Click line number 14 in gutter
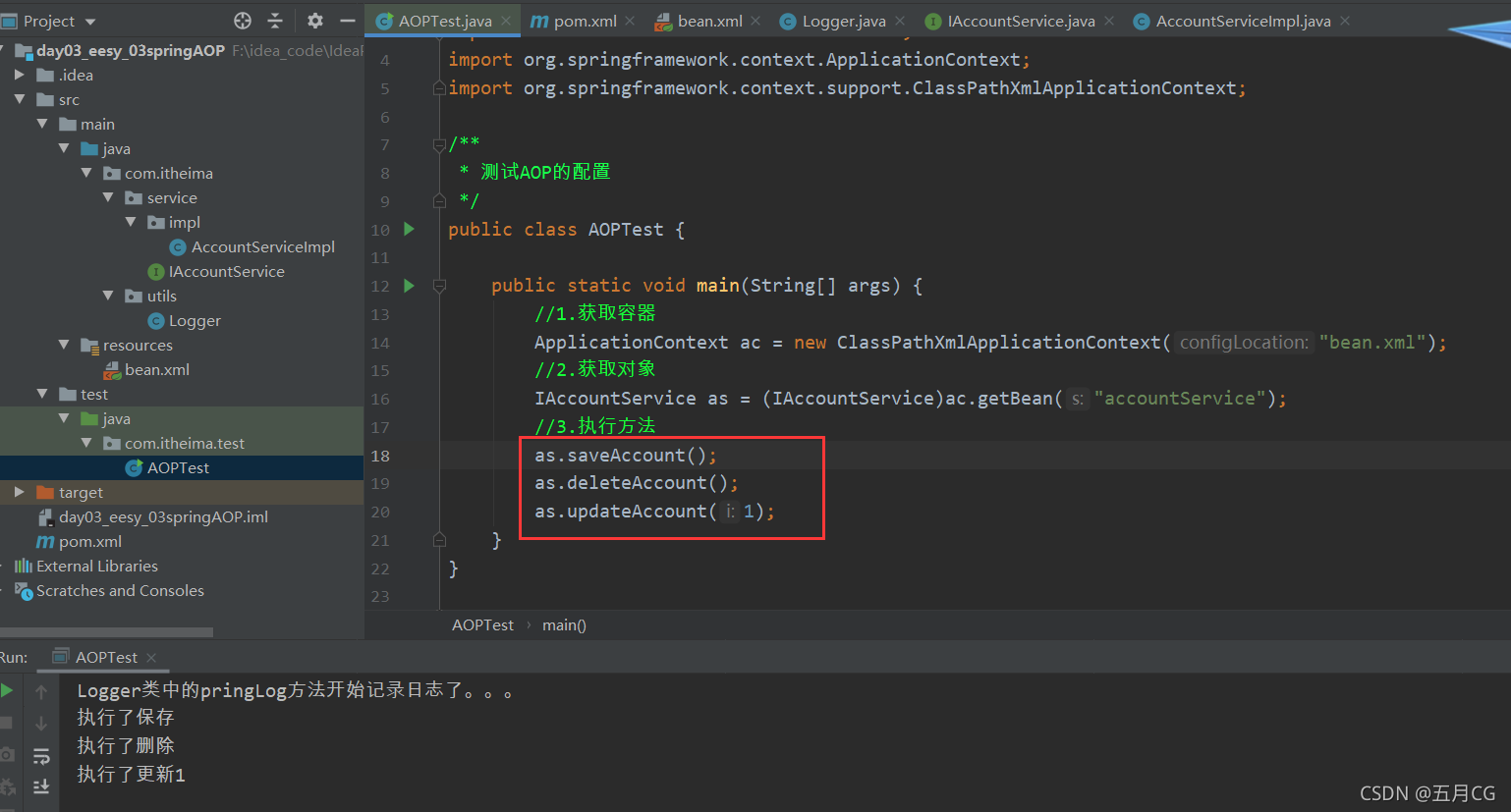1511x812 pixels. point(380,343)
